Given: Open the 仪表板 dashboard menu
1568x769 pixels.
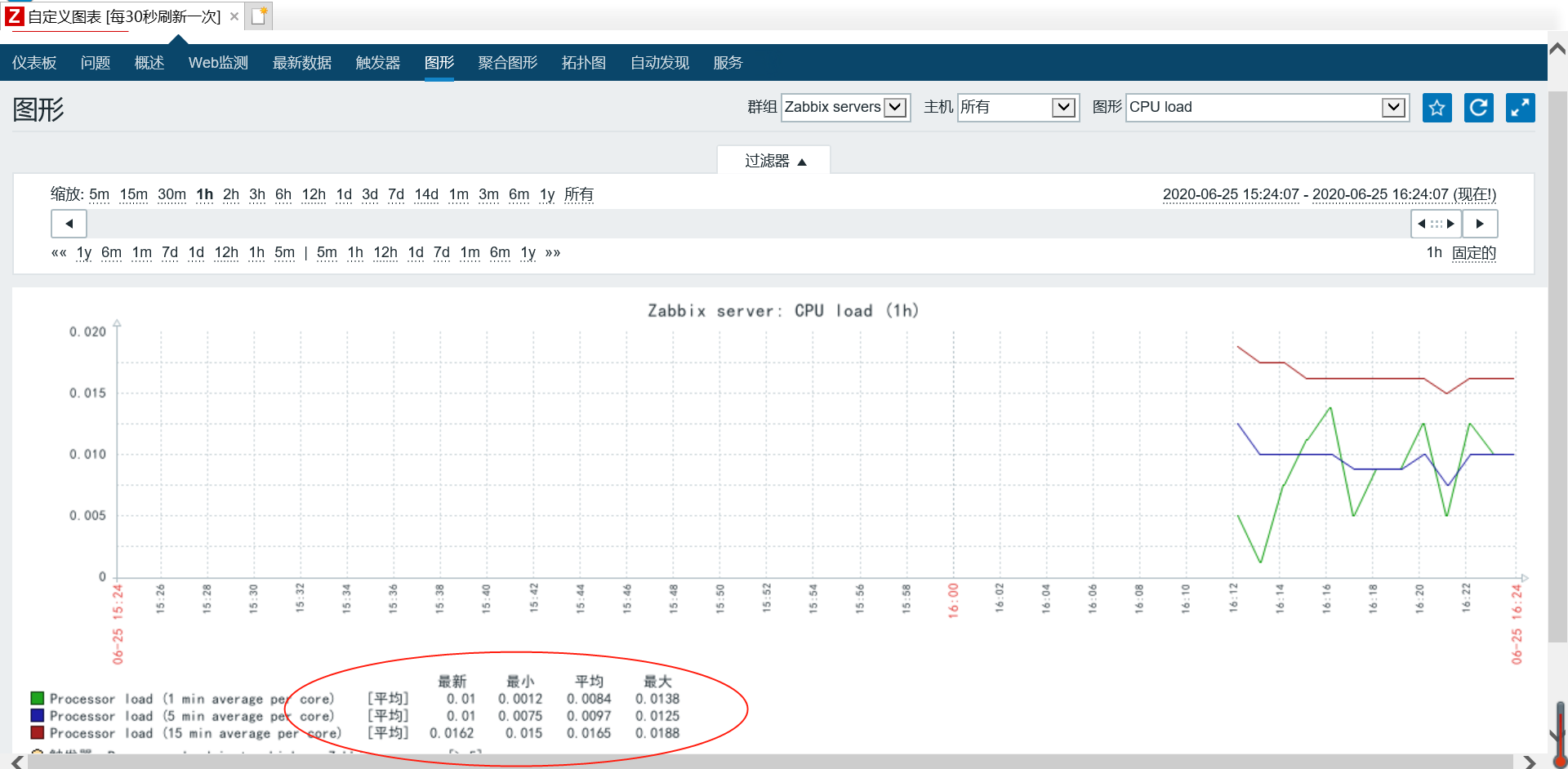Looking at the screenshot, I should [34, 63].
